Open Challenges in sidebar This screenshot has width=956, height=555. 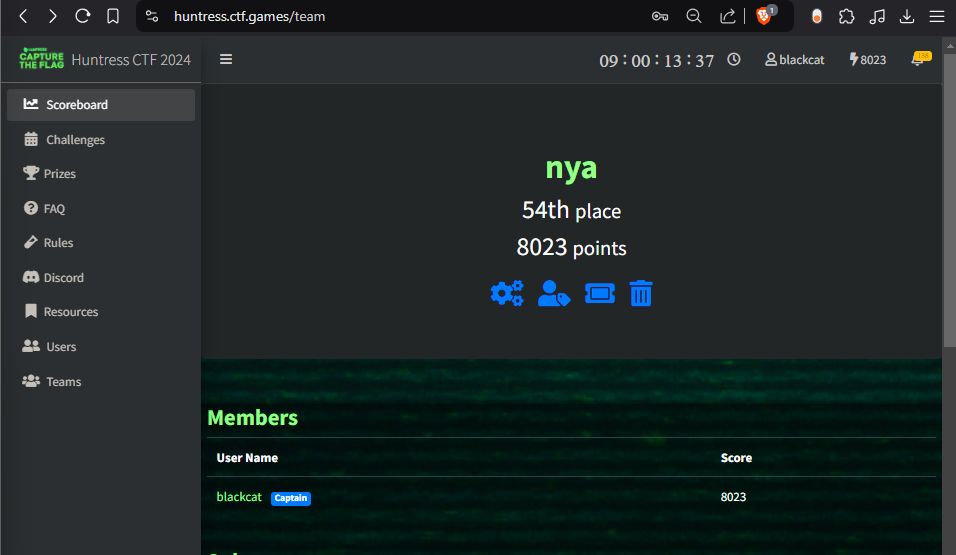coord(101,140)
